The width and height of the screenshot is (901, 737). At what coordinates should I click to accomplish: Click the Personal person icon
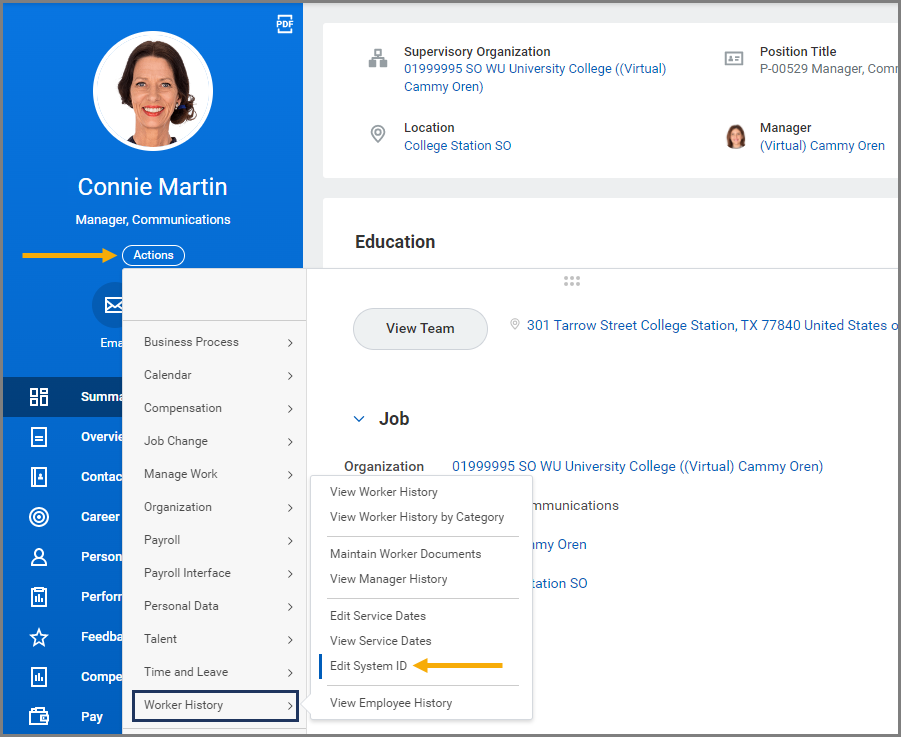tap(39, 557)
